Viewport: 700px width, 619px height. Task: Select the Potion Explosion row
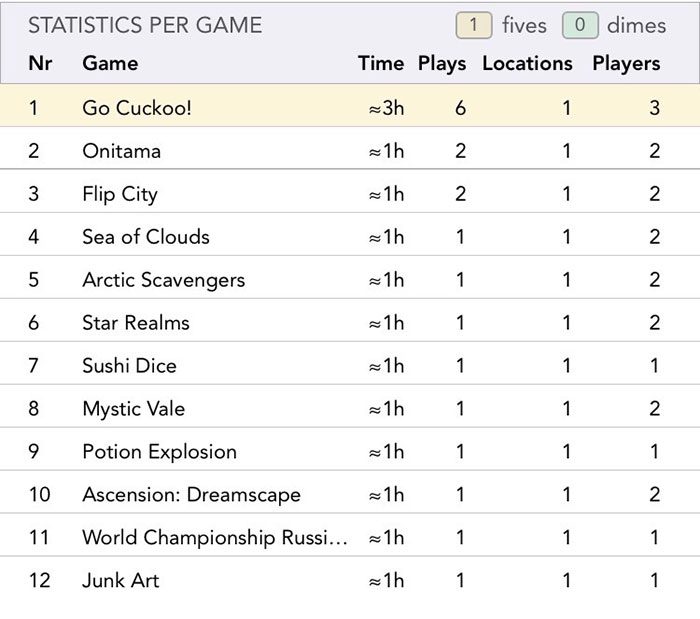350,449
